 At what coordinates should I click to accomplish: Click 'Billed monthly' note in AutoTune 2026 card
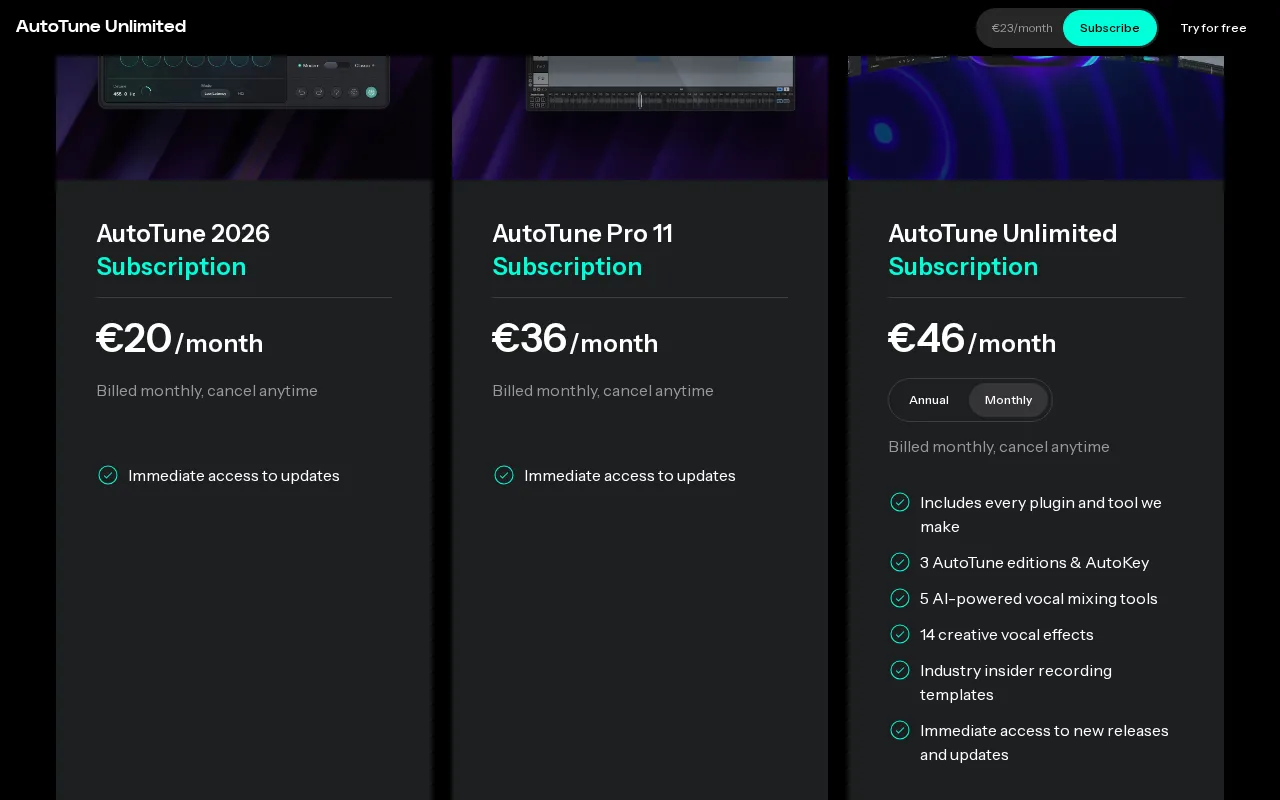coord(207,391)
